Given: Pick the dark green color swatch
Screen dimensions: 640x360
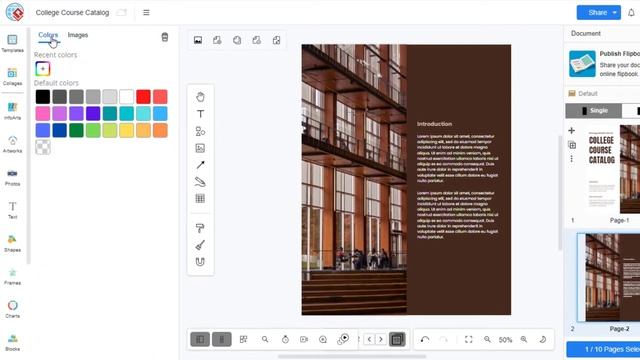Looking at the screenshot, I should pos(76,130).
